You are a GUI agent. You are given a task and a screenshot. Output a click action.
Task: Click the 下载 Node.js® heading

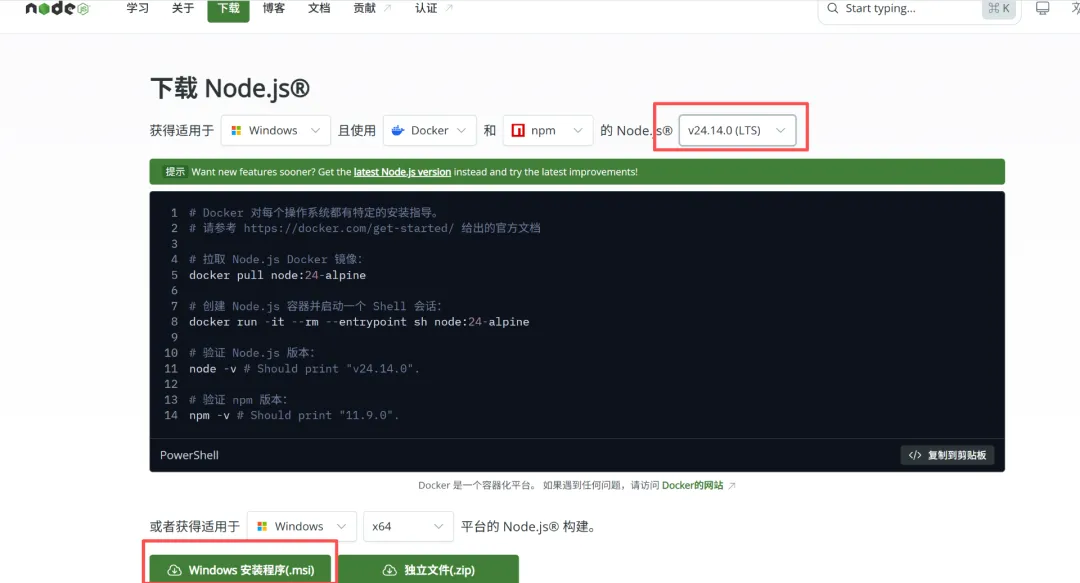tap(230, 88)
